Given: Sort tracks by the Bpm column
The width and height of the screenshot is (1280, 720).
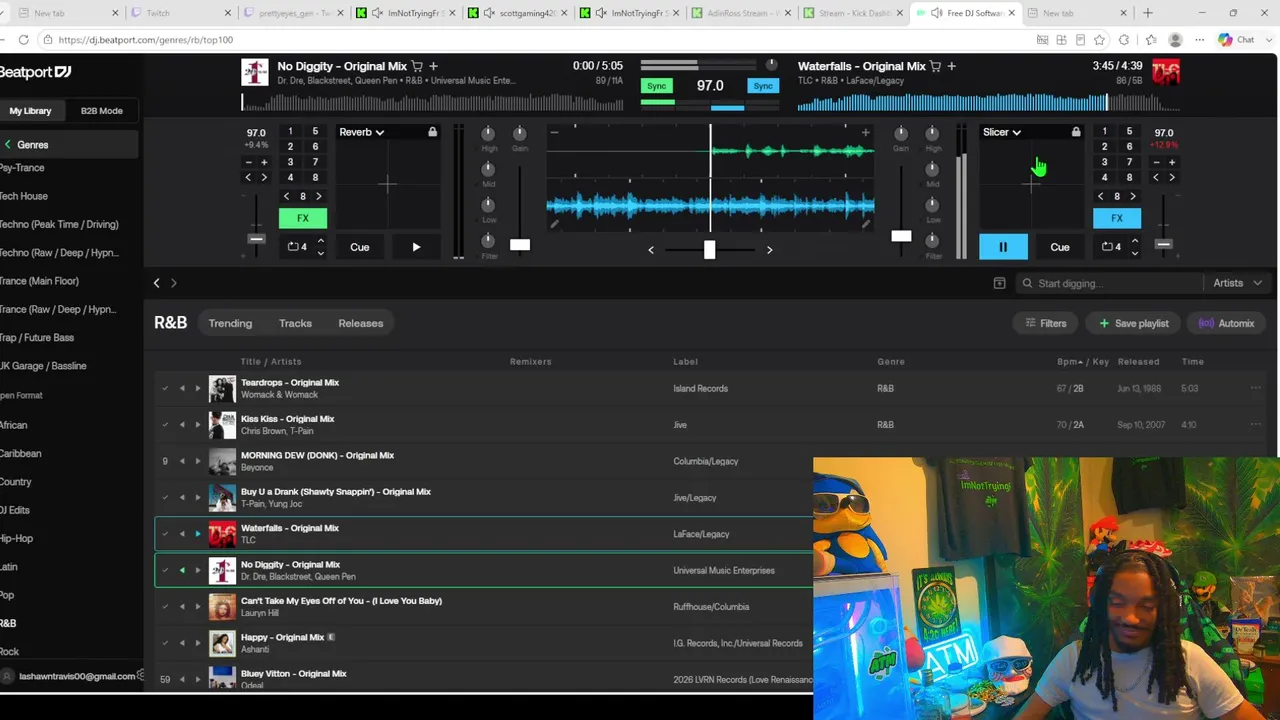Looking at the screenshot, I should 1070,362.
